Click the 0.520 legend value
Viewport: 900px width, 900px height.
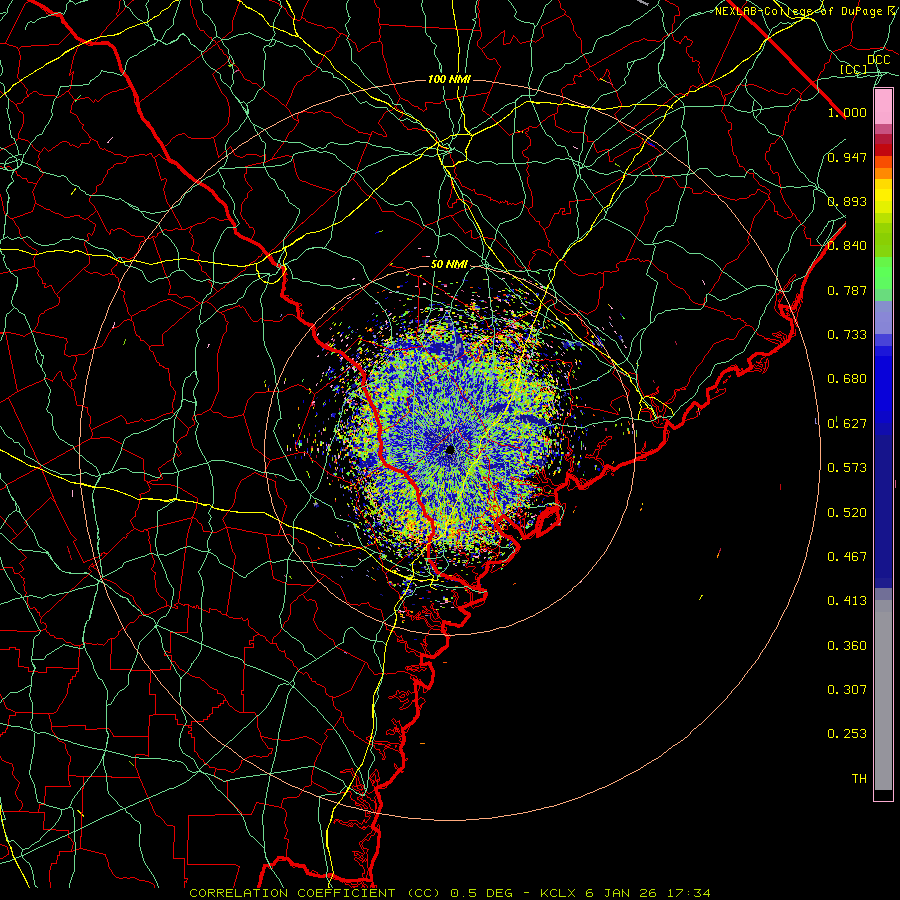click(x=847, y=513)
